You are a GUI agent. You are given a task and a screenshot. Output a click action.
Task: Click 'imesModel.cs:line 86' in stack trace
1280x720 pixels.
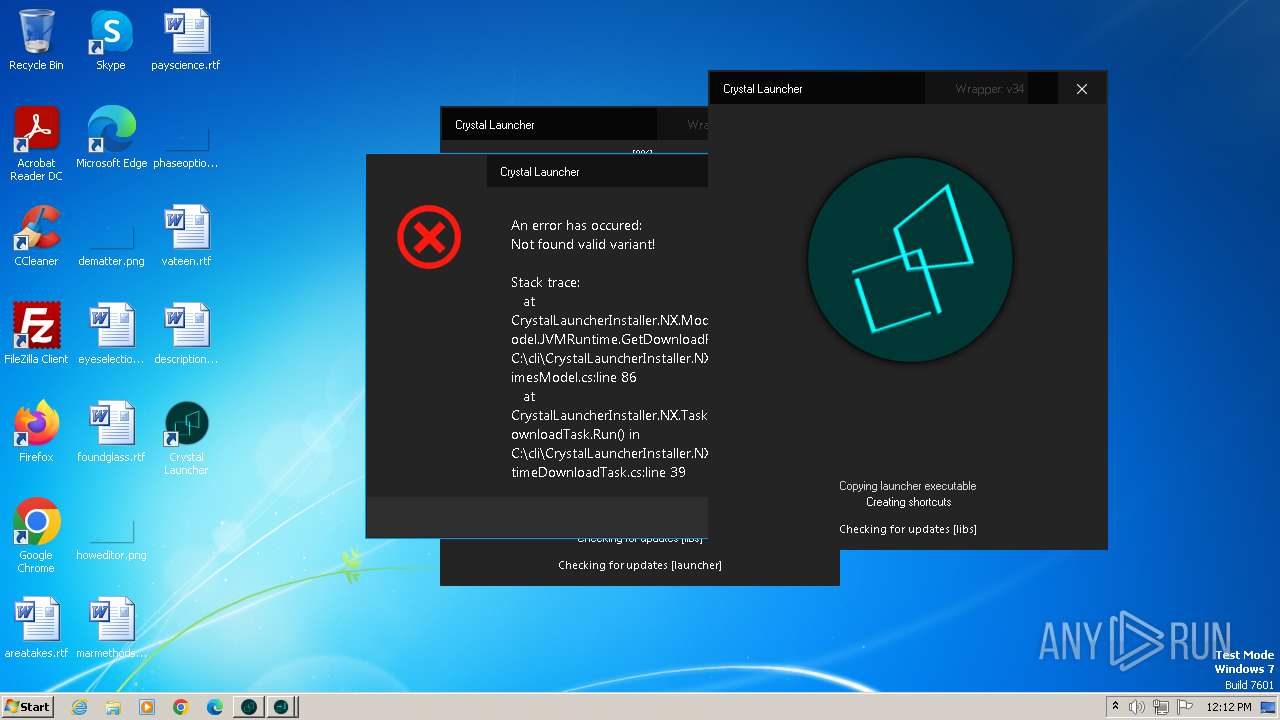pyautogui.click(x=574, y=377)
